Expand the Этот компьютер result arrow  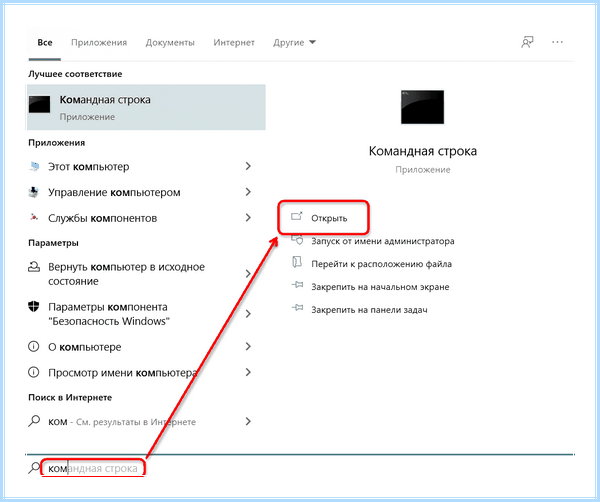pyautogui.click(x=248, y=166)
